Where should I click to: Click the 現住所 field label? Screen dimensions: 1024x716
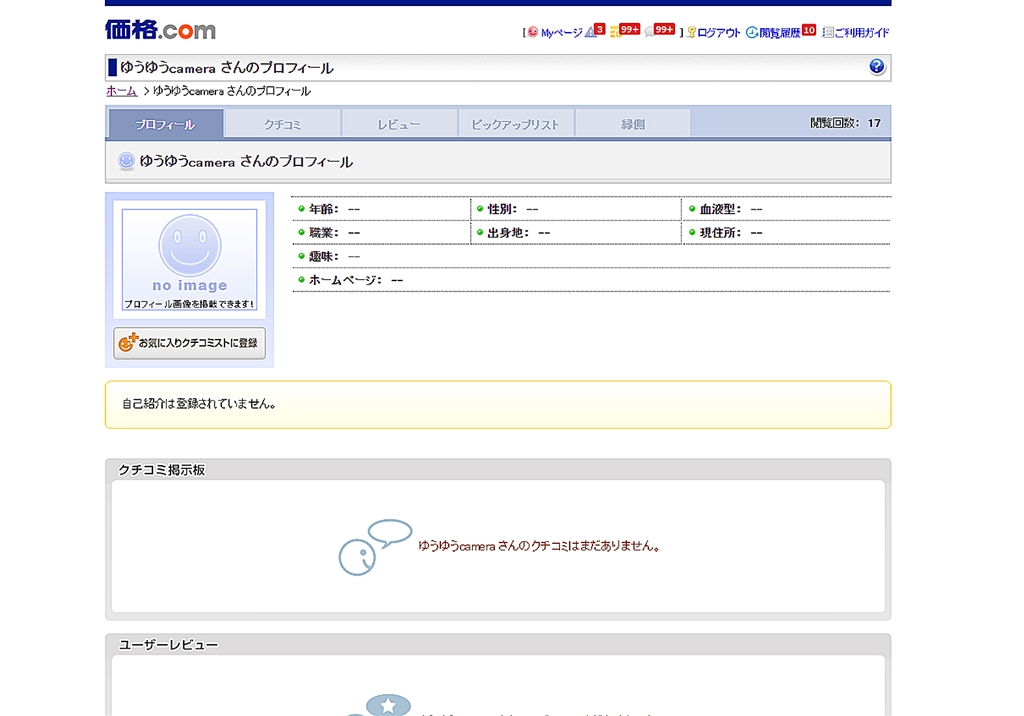click(x=720, y=233)
